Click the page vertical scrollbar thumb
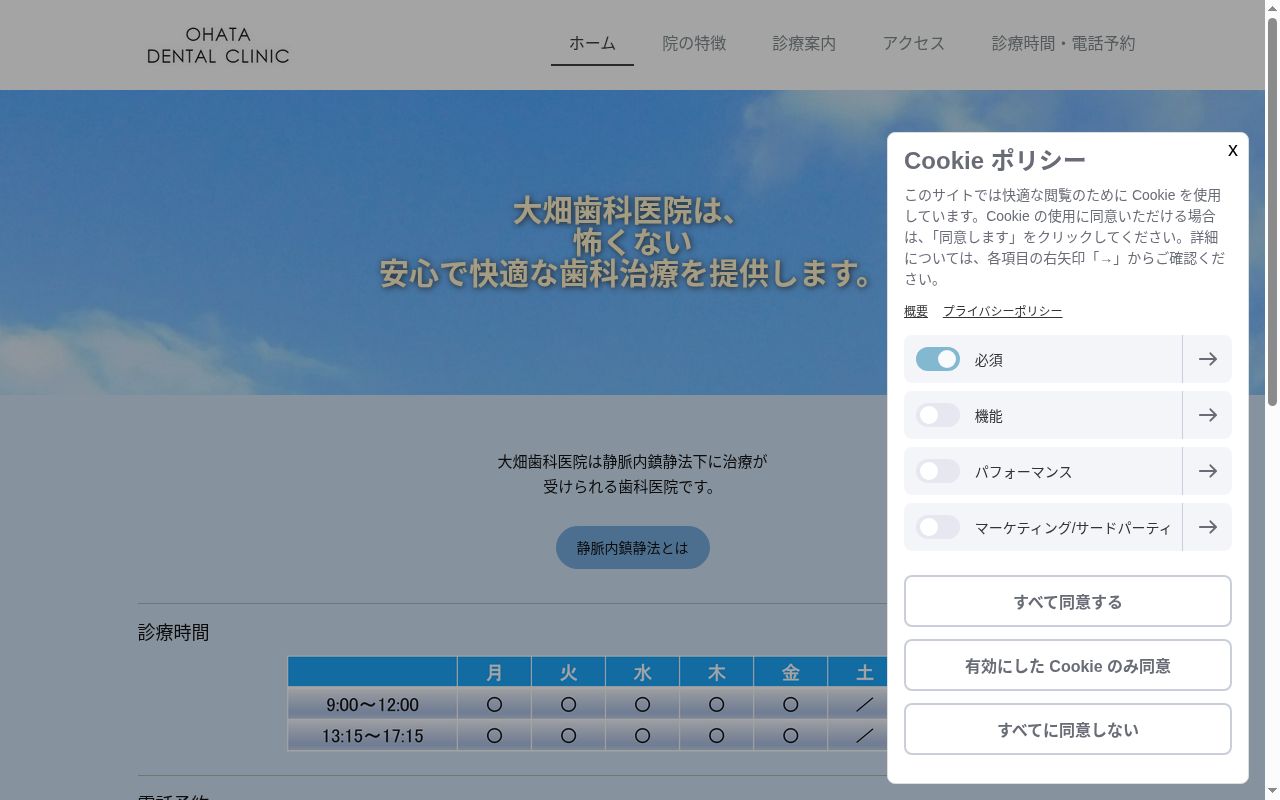Viewport: 1280px width, 800px height. [x=1272, y=212]
